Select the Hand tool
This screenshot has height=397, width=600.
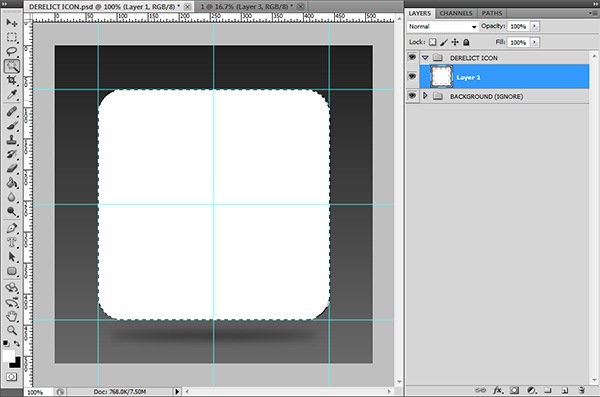coord(11,316)
